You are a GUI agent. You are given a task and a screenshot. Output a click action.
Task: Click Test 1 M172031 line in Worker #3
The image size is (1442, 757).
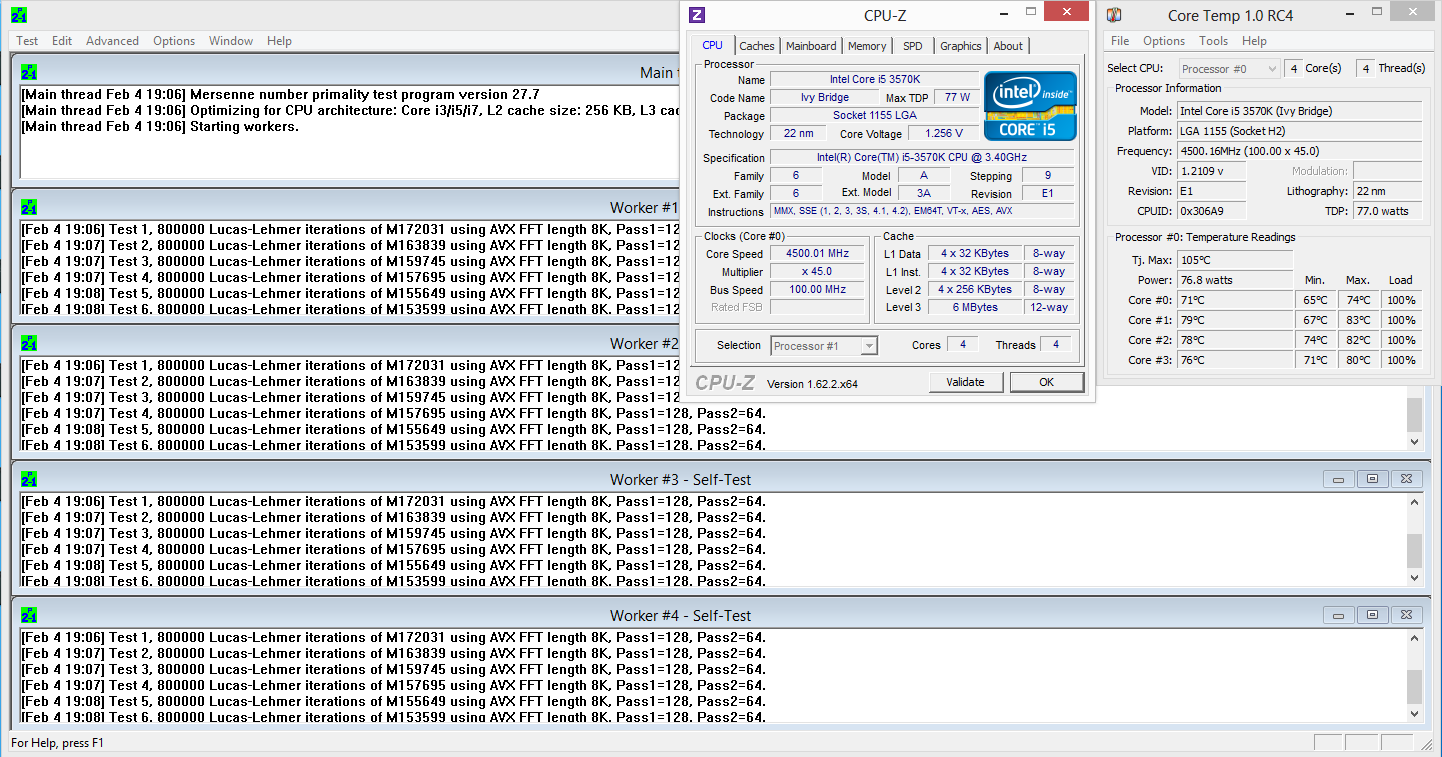click(x=393, y=501)
